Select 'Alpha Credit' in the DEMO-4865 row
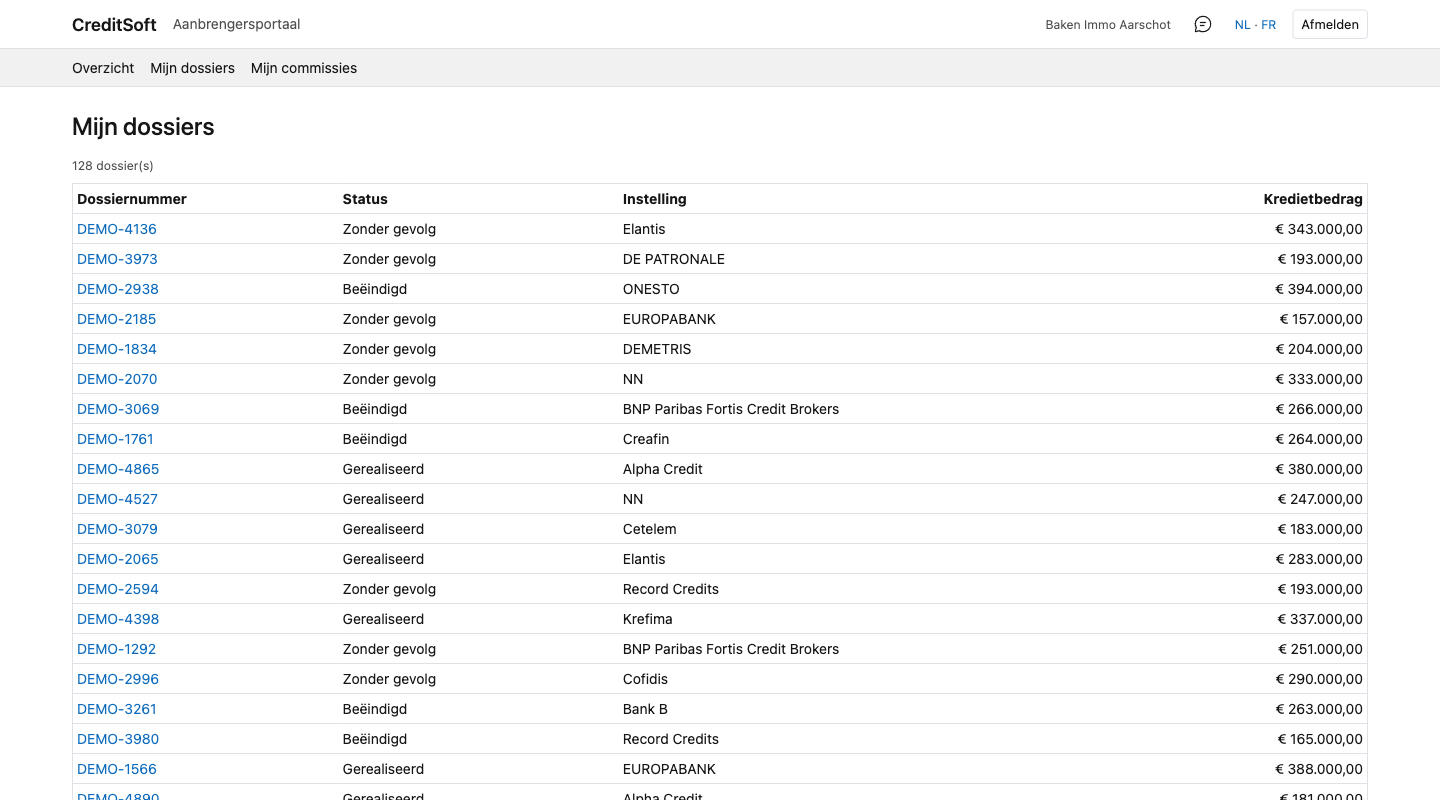Screen dimensions: 1440x800 (663, 469)
